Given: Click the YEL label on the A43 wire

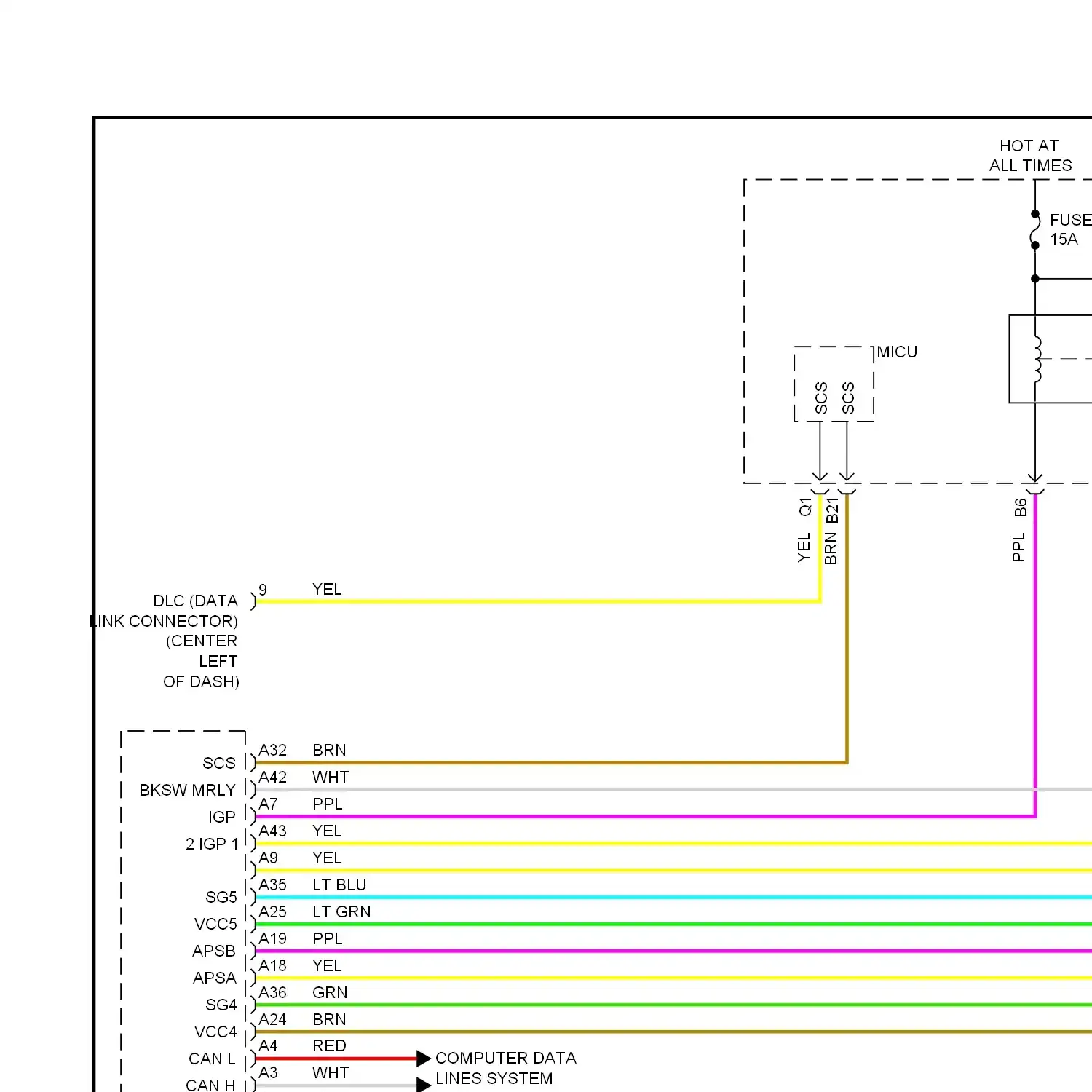Looking at the screenshot, I should click(x=327, y=831).
